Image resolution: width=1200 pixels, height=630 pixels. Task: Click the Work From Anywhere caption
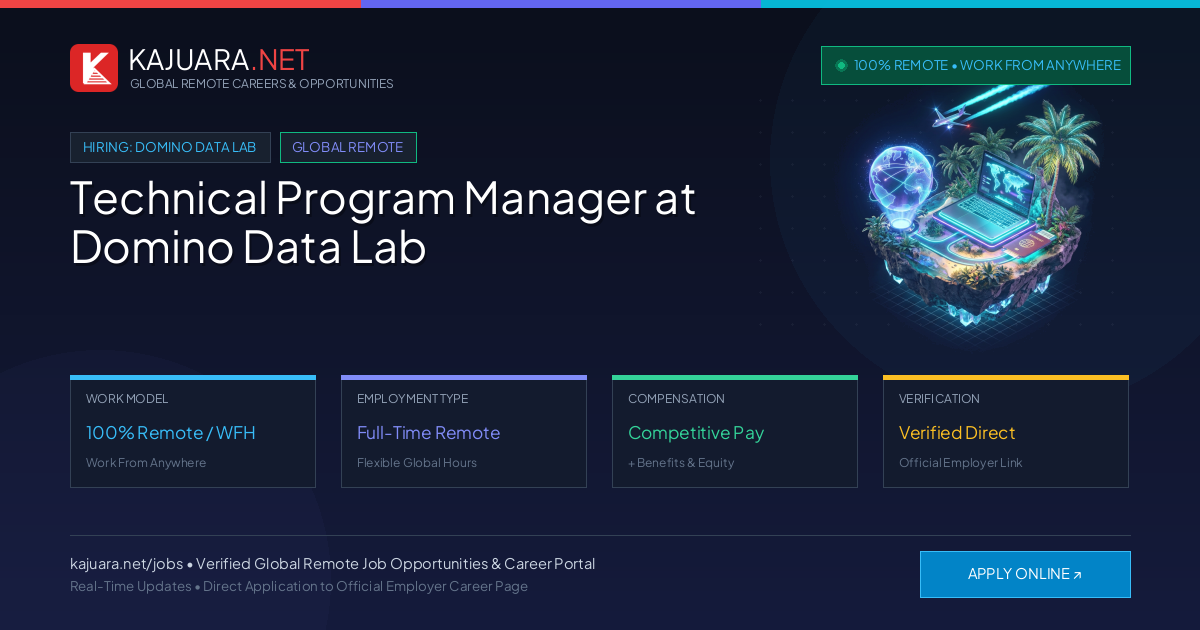[146, 463]
